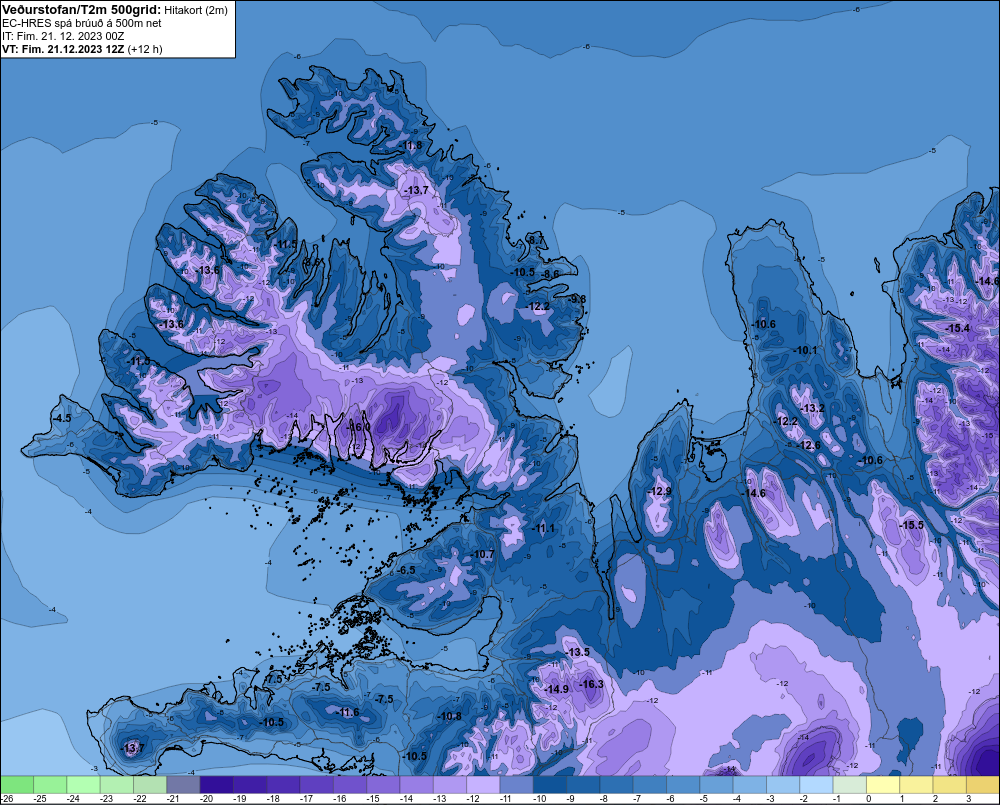
Task: Click the -16.0 temperature value
Action: pos(358,427)
